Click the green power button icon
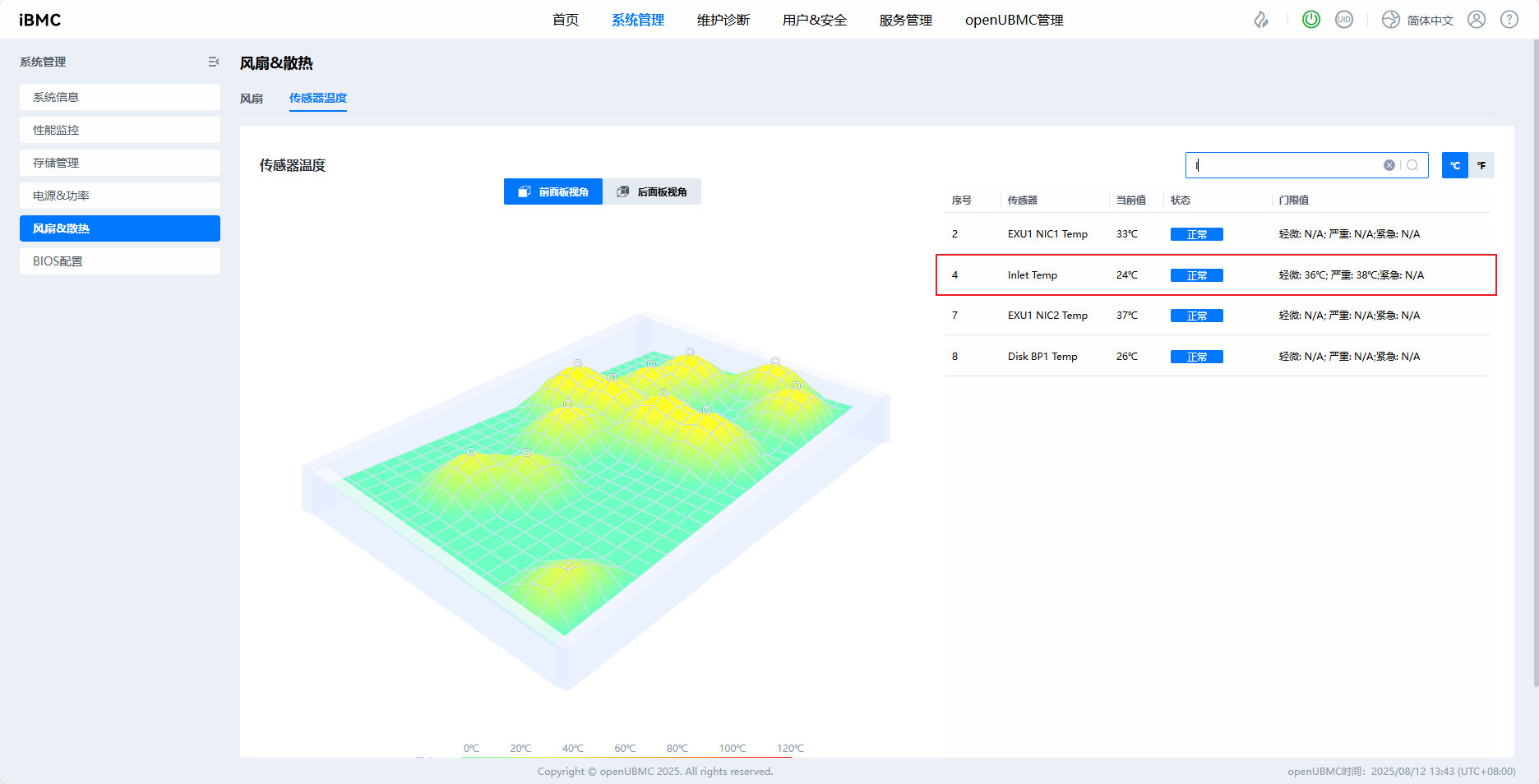The width and height of the screenshot is (1539, 784). [1311, 20]
